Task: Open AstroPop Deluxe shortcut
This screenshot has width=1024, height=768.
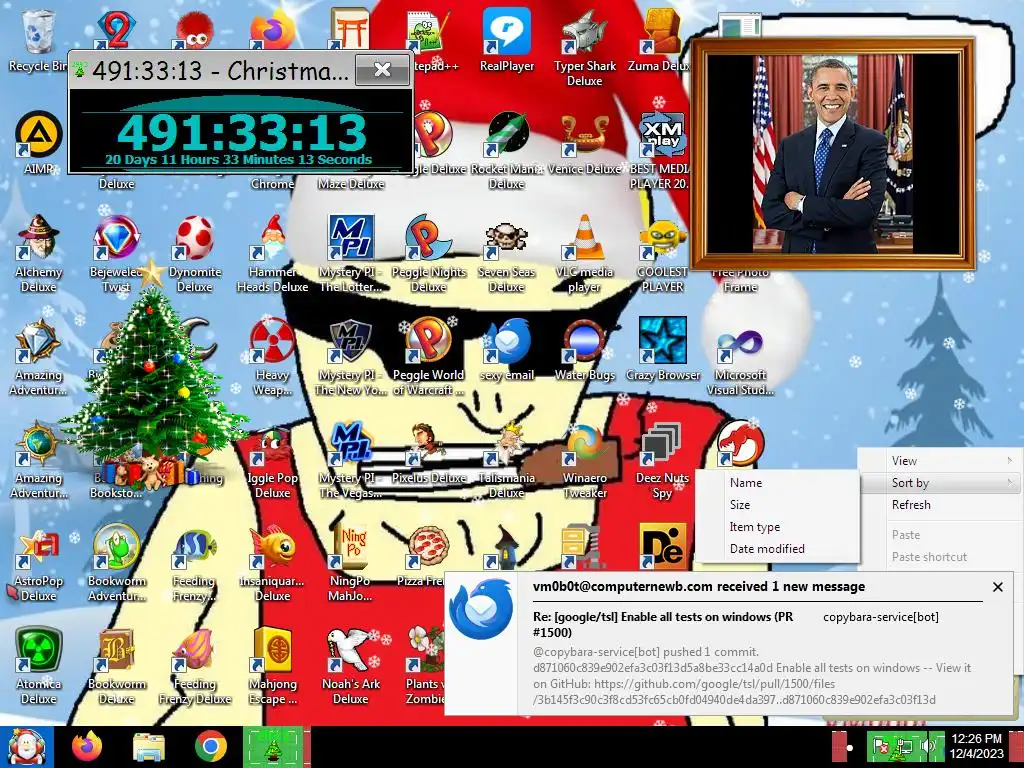Action: pyautogui.click(x=38, y=563)
